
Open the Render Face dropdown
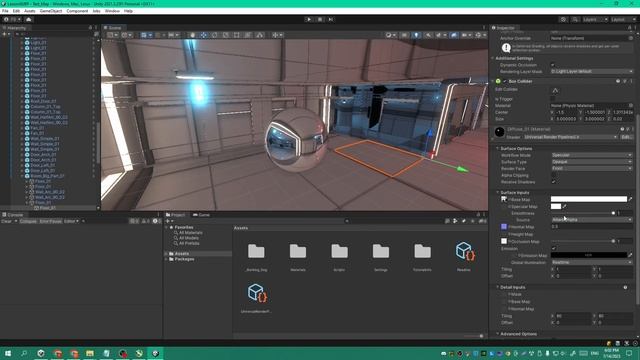pos(591,168)
